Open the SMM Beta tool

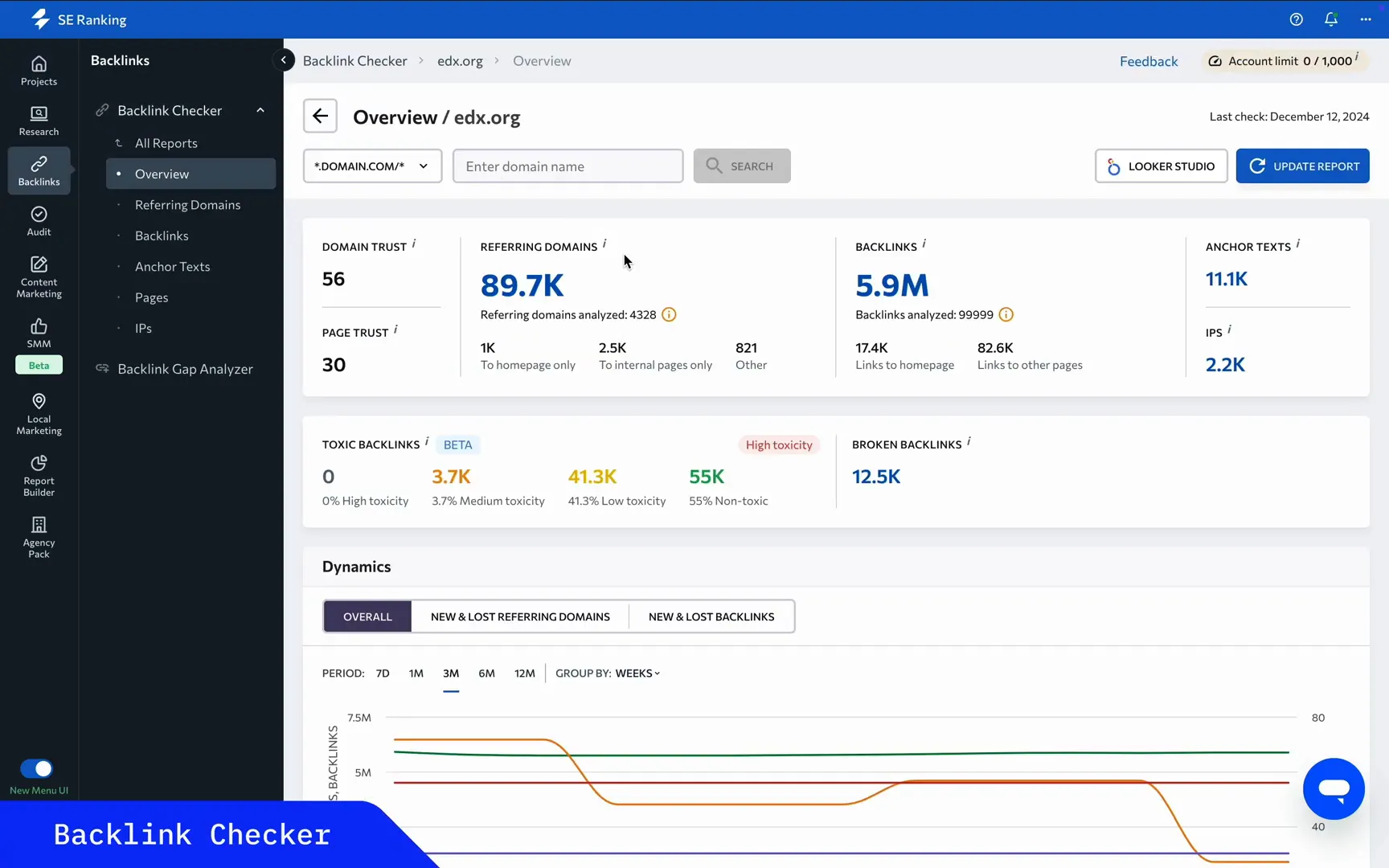click(x=38, y=335)
